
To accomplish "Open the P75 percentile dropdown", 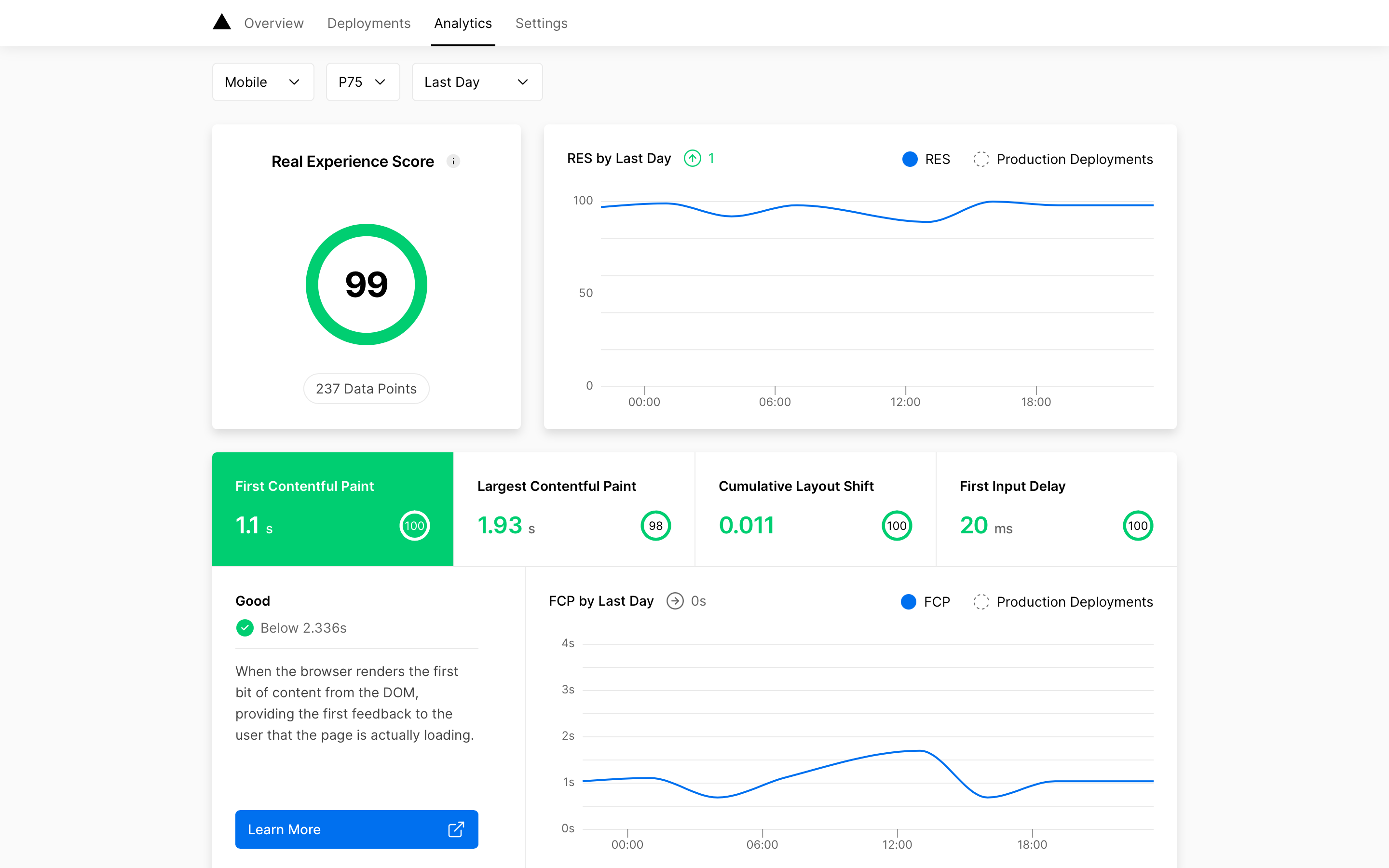I will point(363,81).
